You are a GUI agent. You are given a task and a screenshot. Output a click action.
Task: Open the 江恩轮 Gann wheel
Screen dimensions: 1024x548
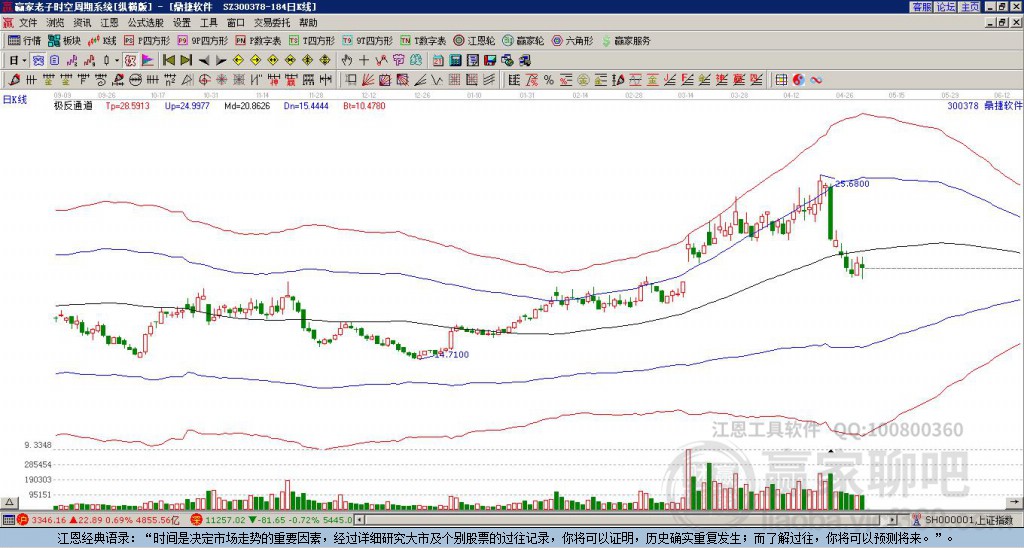[474, 40]
